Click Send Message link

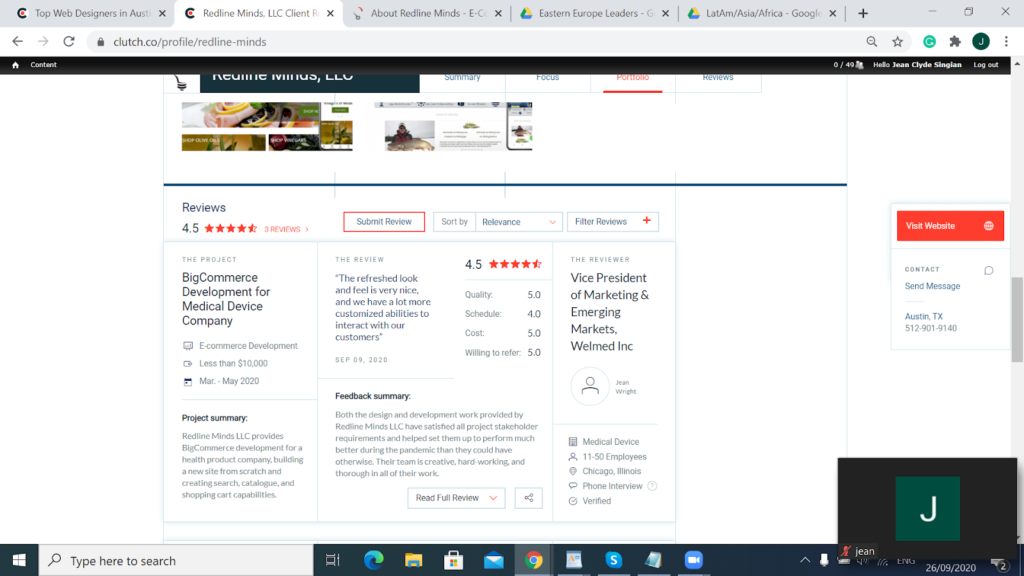(932, 286)
